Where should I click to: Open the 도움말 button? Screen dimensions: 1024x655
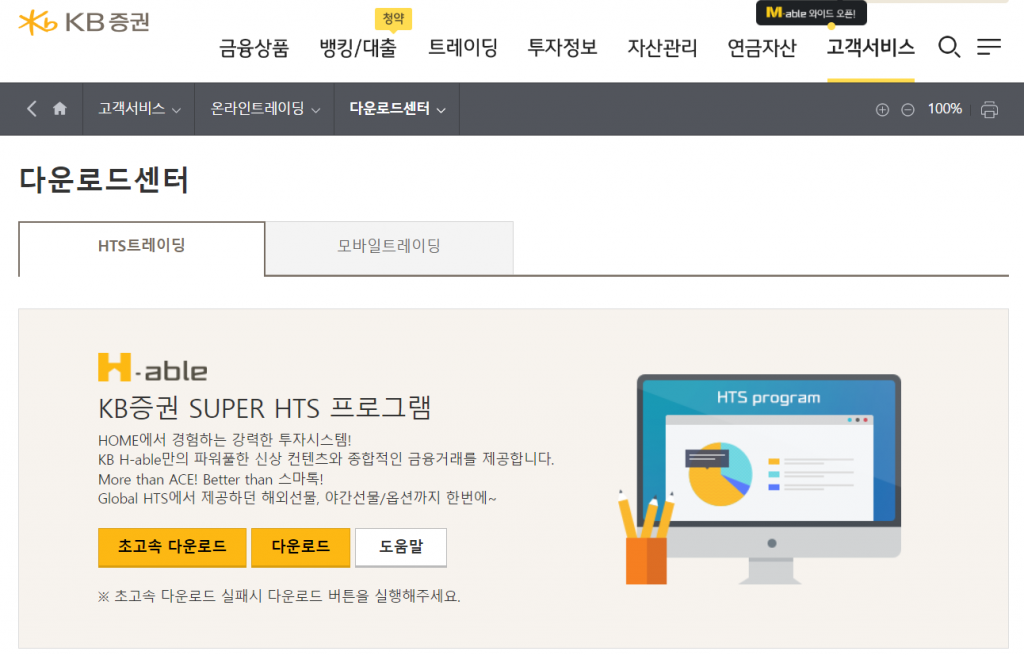[401, 547]
